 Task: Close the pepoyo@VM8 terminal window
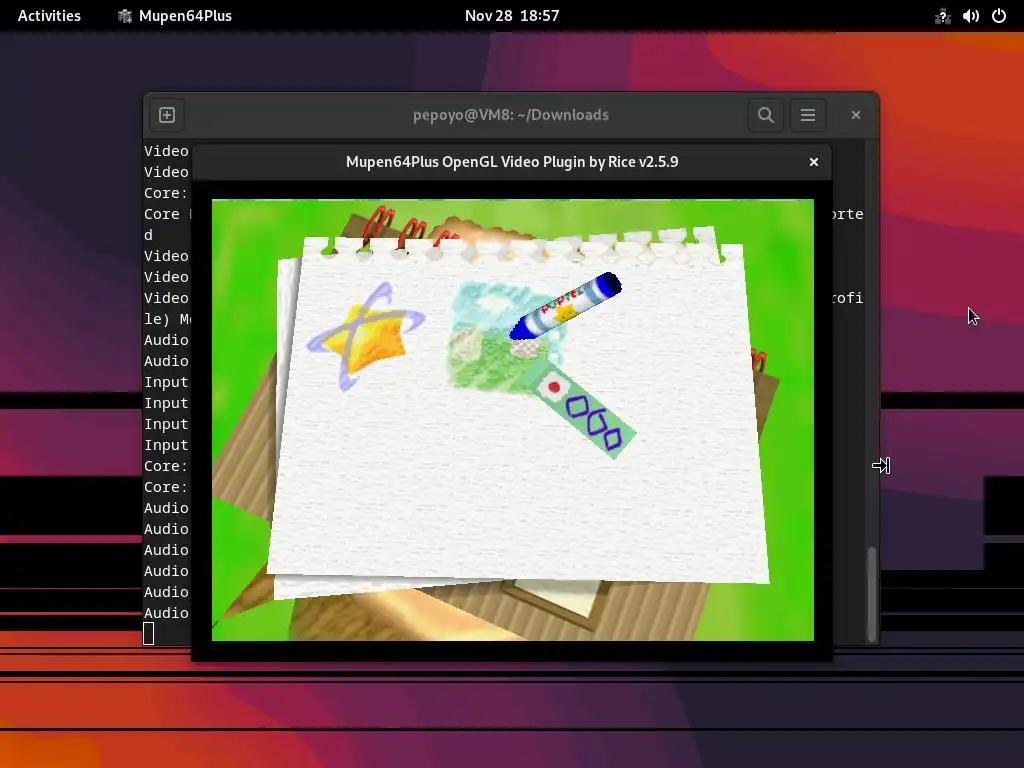(x=856, y=115)
